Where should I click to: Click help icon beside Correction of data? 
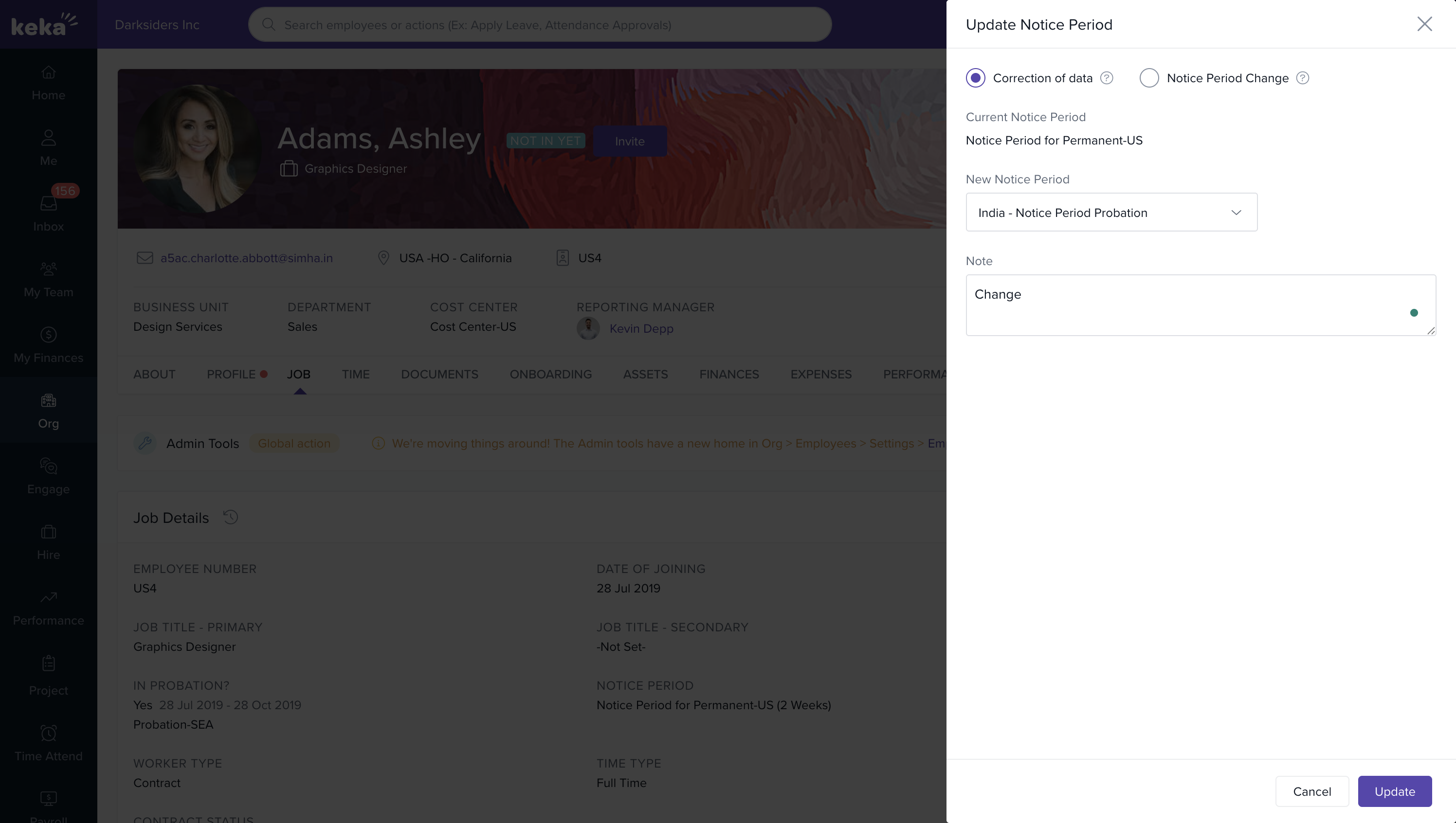[1107, 78]
